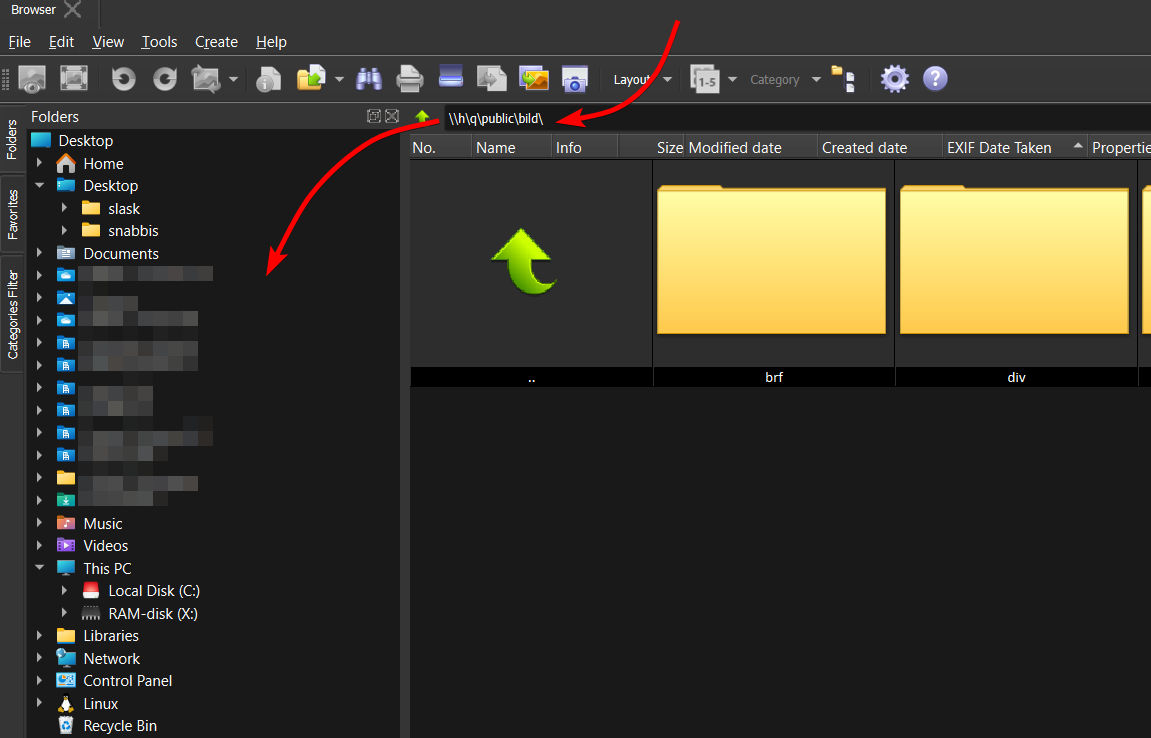The image size is (1151, 738).
Task: Click the scanner icon in toolbar
Action: click(451, 77)
